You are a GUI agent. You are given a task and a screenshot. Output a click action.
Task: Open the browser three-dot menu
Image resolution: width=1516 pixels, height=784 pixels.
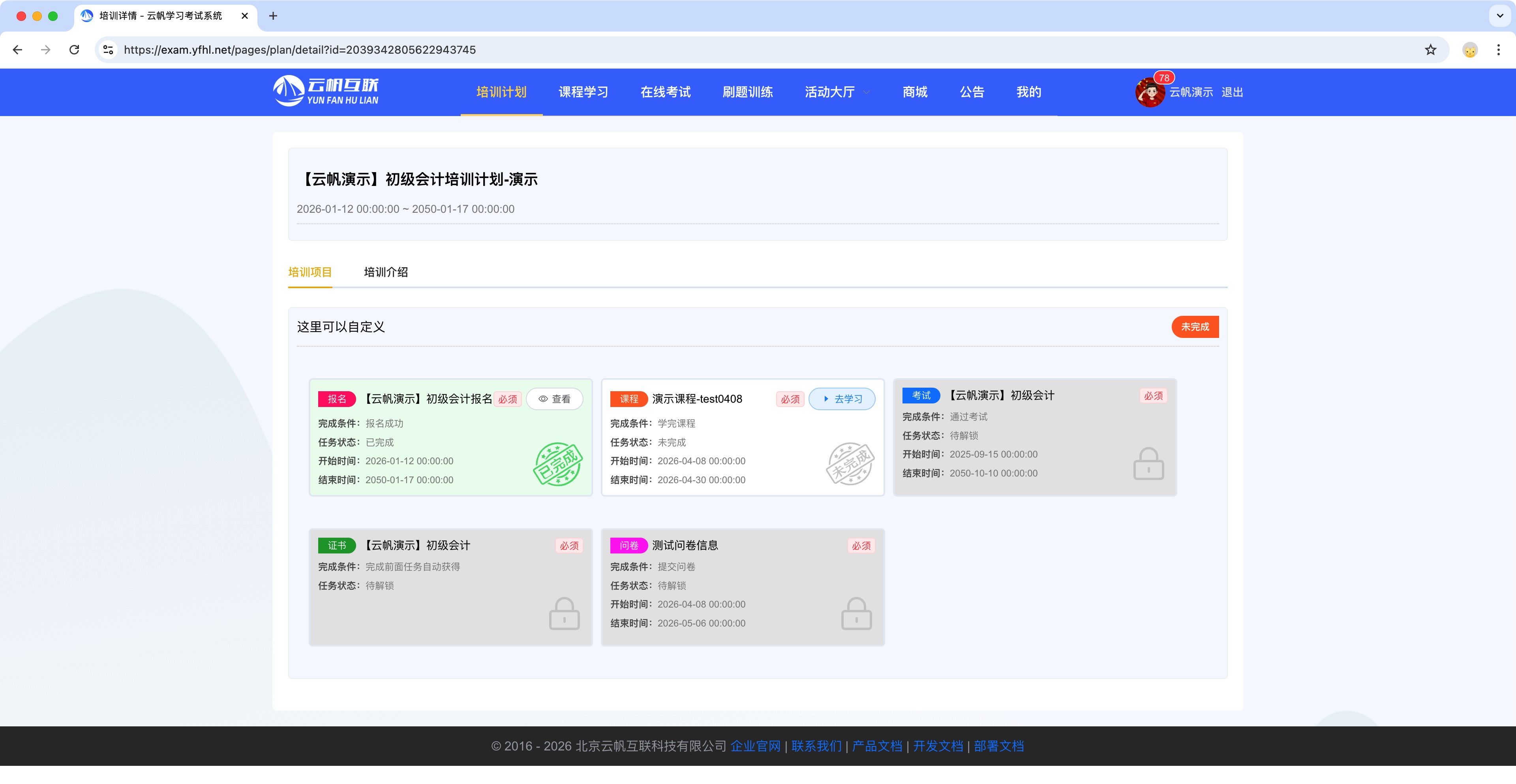point(1499,49)
